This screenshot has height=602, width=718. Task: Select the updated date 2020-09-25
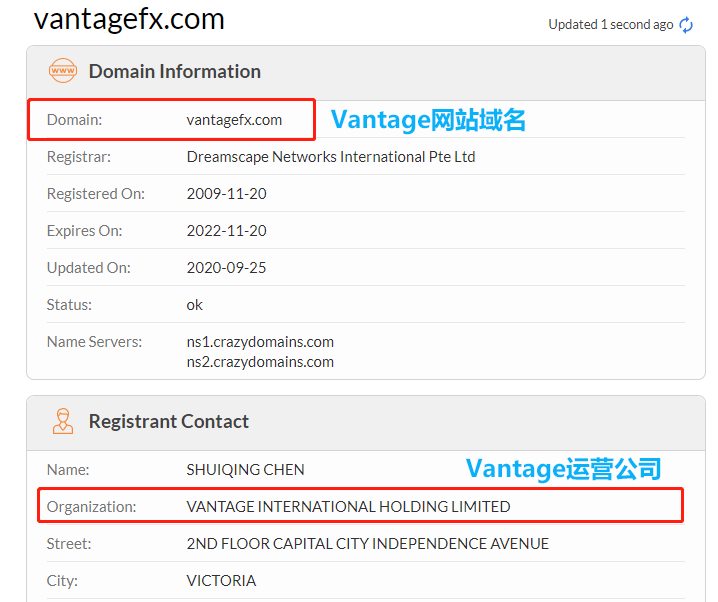coord(226,268)
